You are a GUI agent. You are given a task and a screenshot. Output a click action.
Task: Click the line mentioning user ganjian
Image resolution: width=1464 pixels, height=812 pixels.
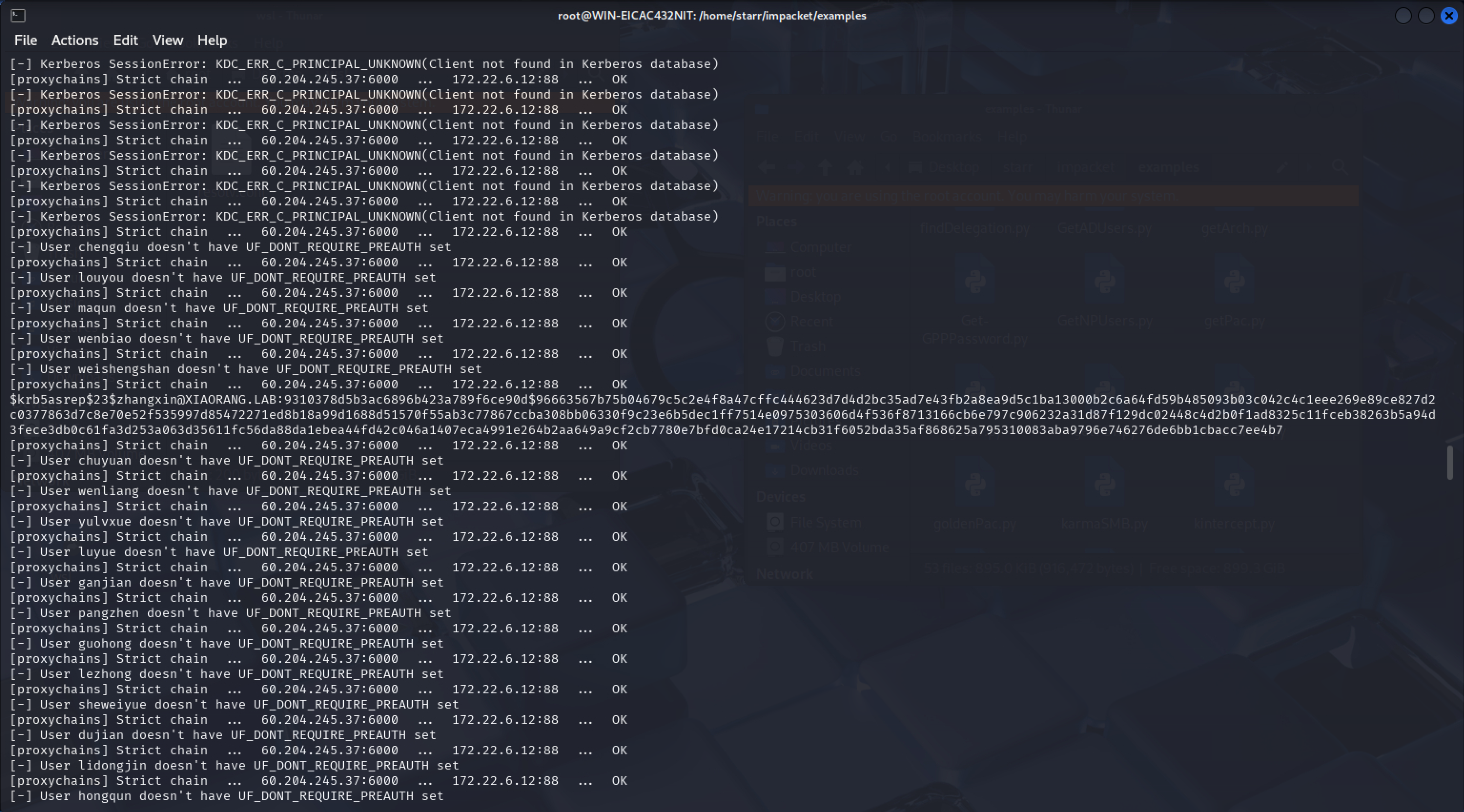(x=227, y=582)
